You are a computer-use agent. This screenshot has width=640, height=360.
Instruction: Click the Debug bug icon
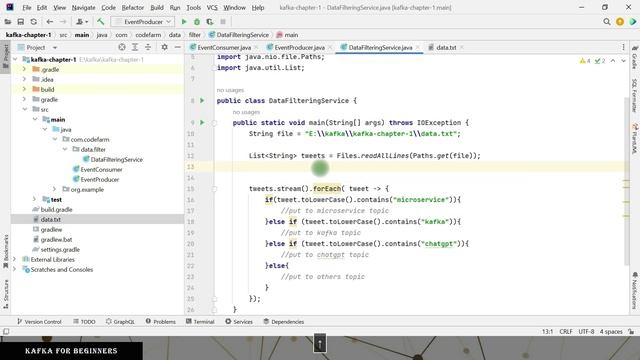tap(197, 22)
